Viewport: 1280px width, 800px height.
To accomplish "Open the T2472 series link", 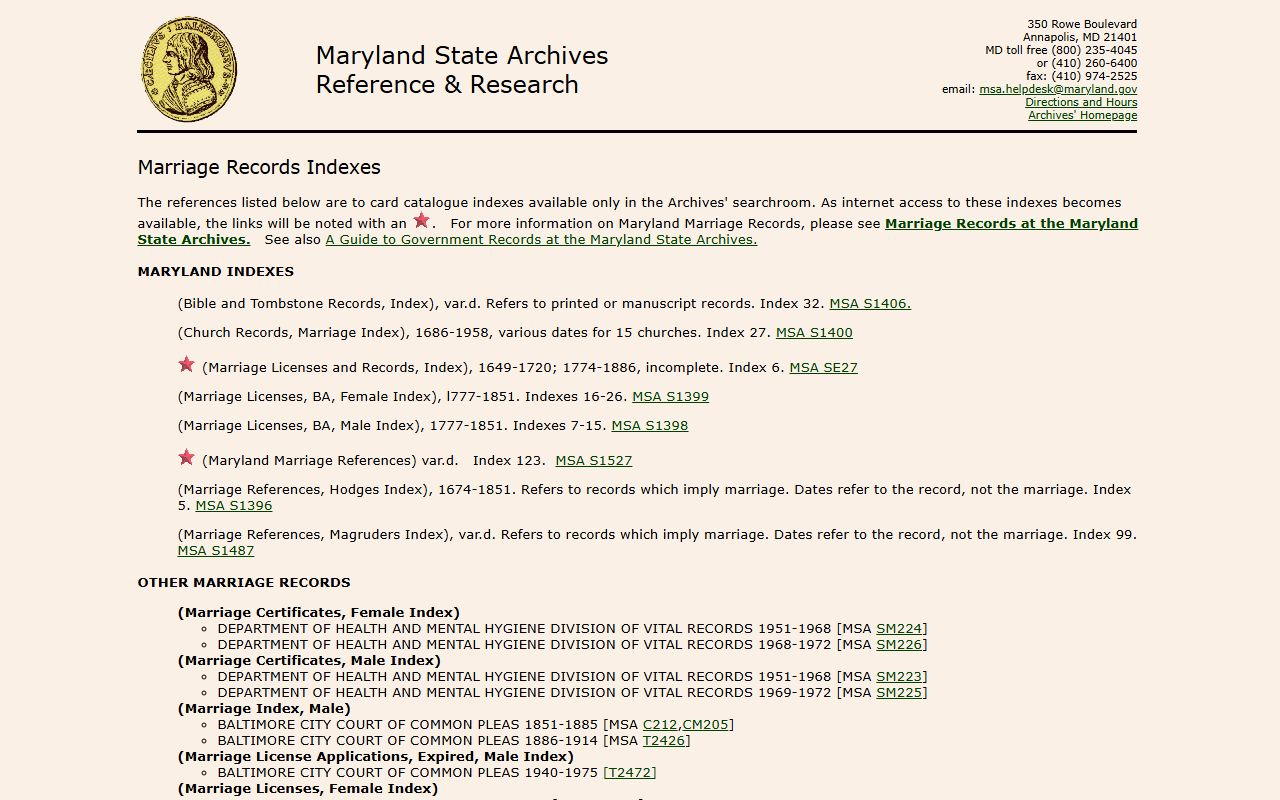I will 630,773.
